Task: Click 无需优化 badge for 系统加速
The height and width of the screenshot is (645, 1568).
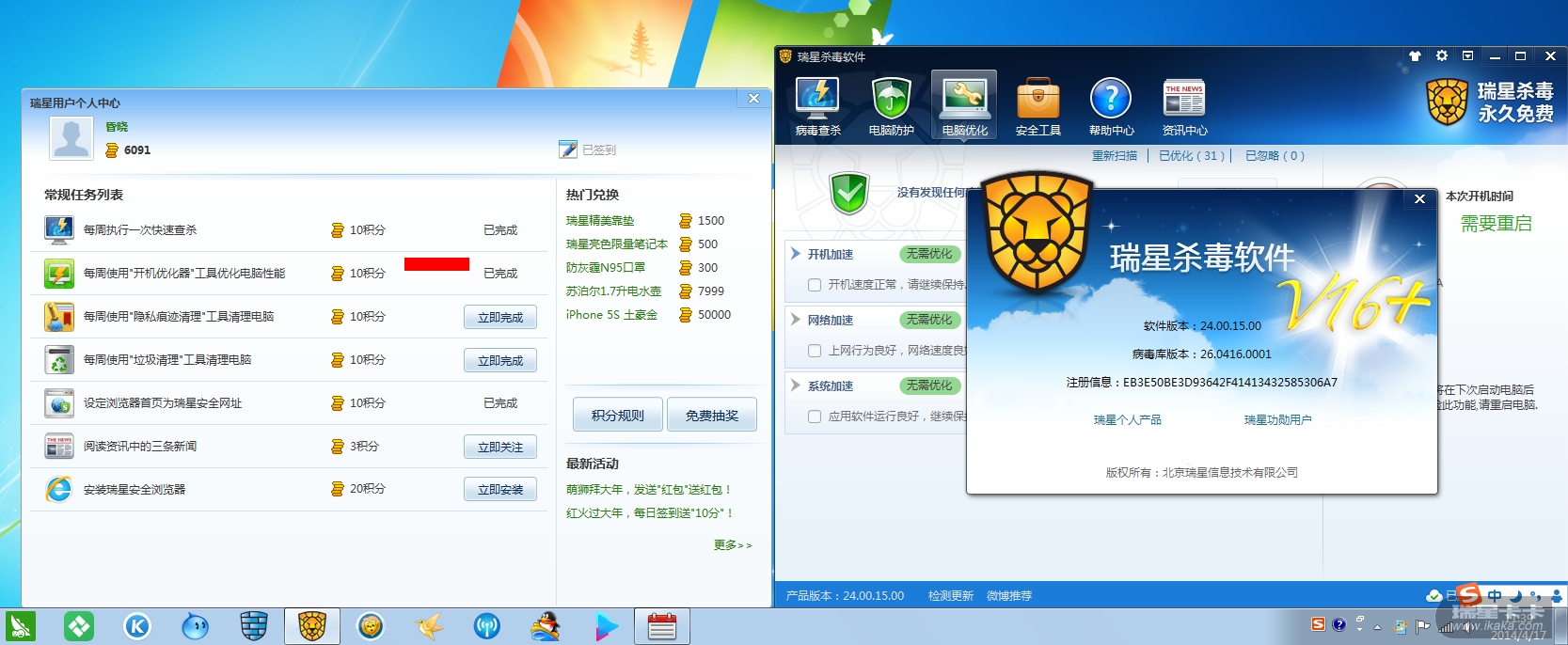Action: pos(928,385)
